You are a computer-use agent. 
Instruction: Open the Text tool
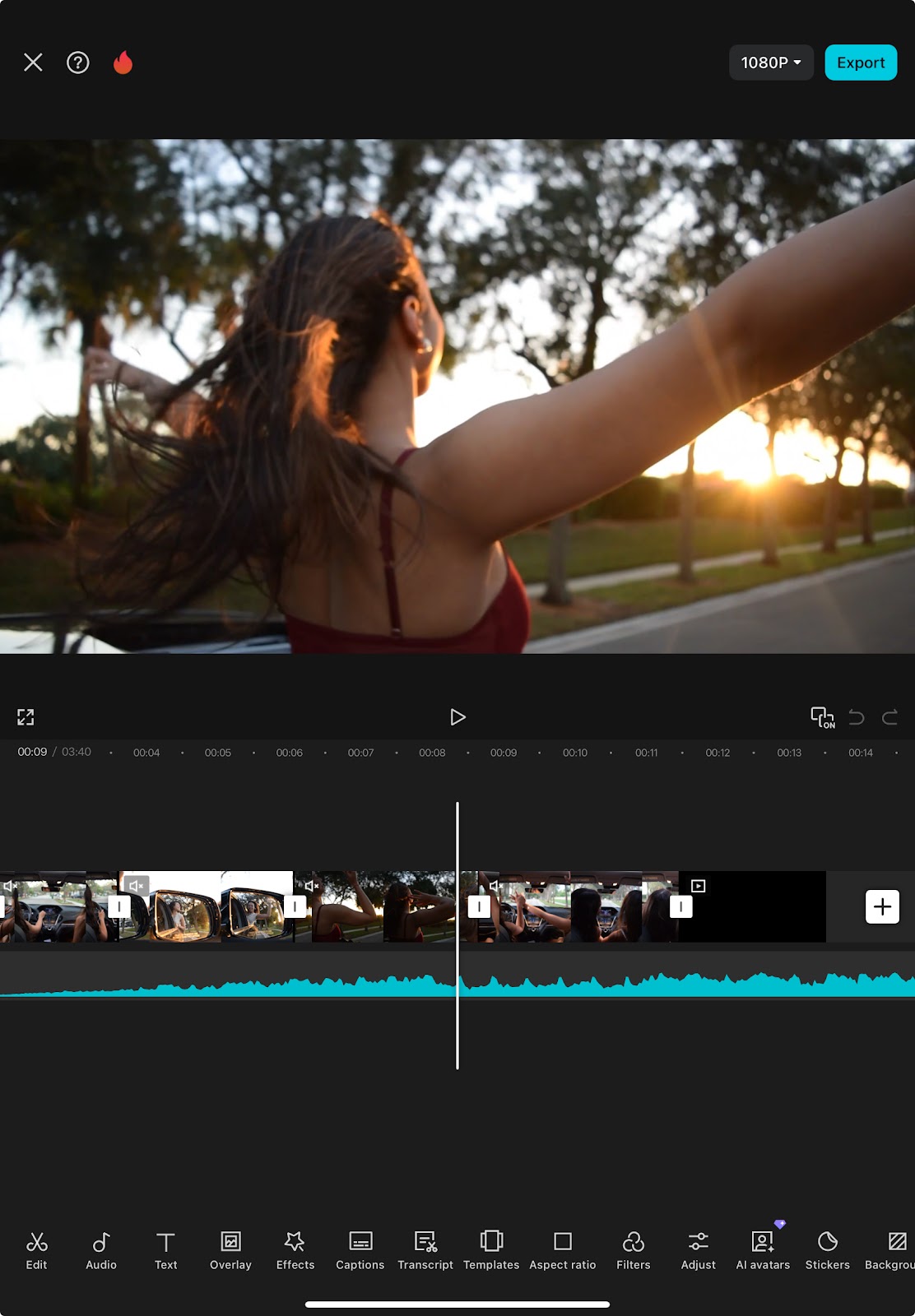(x=165, y=1250)
